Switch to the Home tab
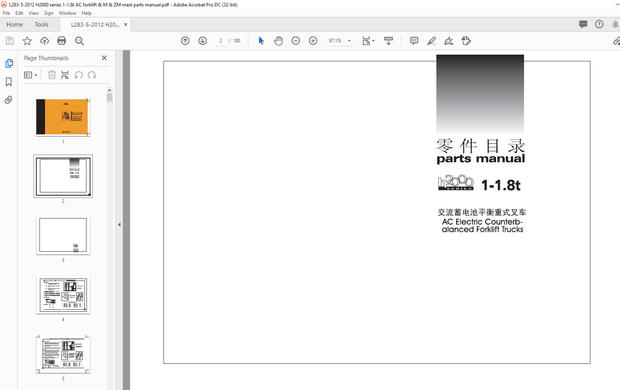 click(x=15, y=25)
